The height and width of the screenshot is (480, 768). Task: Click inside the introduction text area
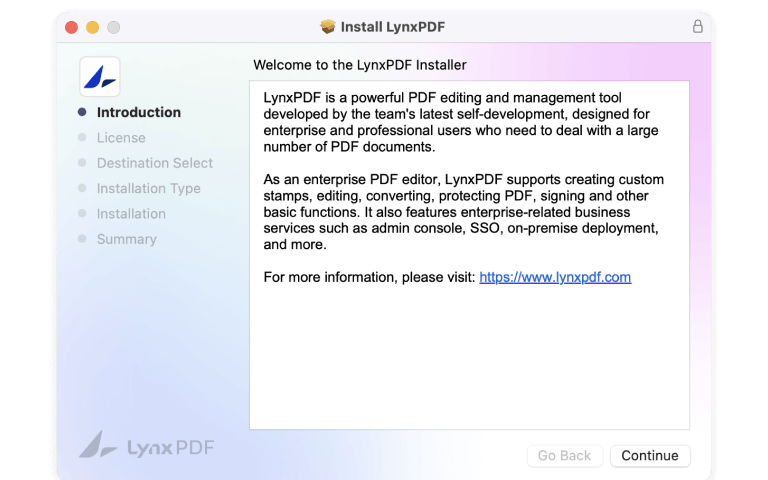[469, 350]
